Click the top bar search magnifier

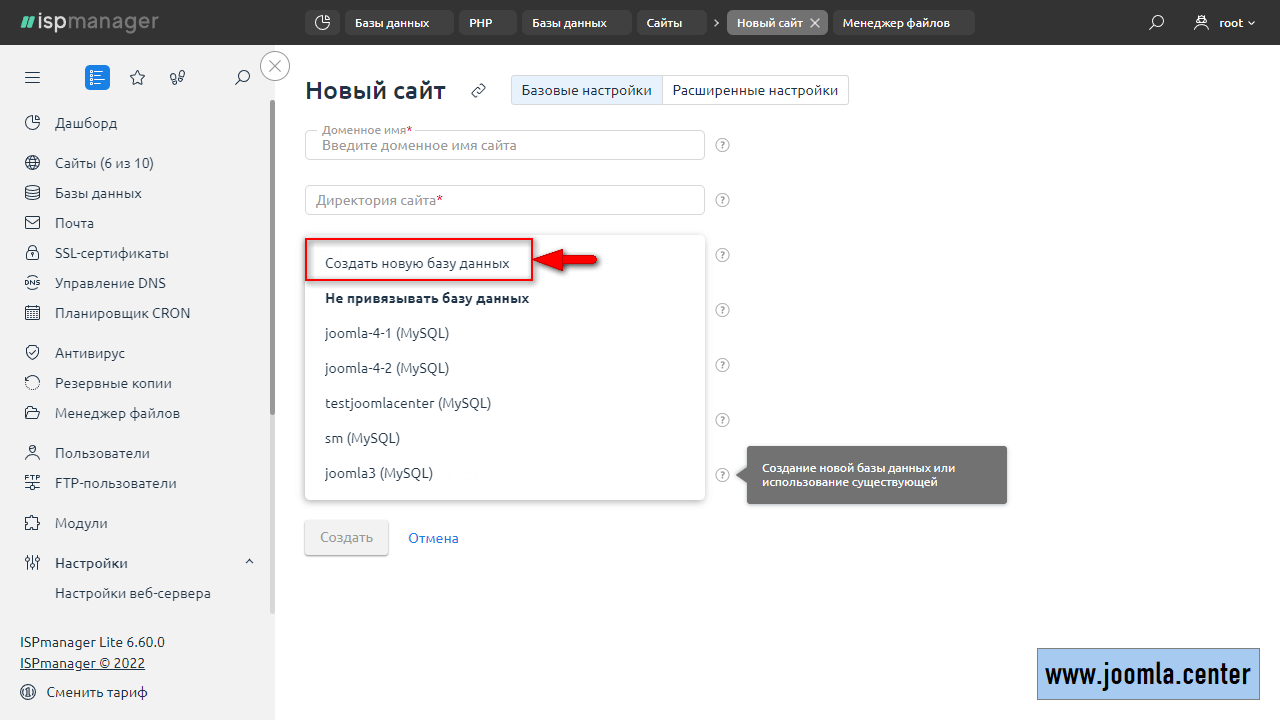(x=1157, y=23)
